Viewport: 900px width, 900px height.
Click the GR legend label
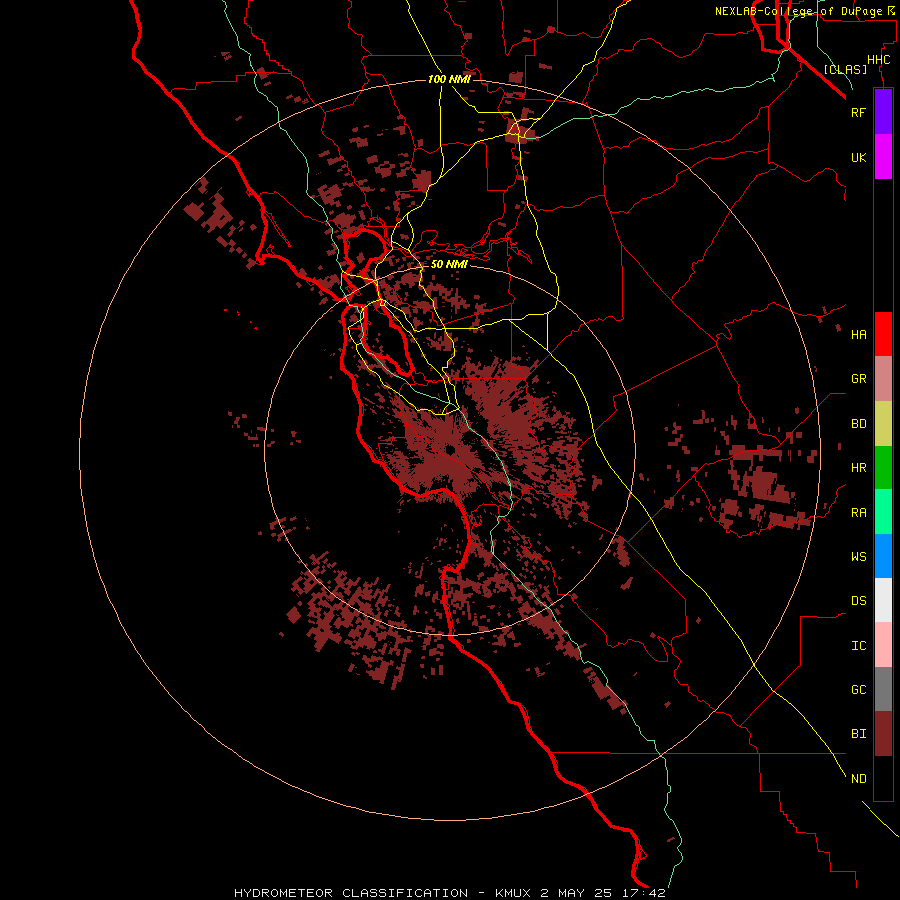[859, 379]
